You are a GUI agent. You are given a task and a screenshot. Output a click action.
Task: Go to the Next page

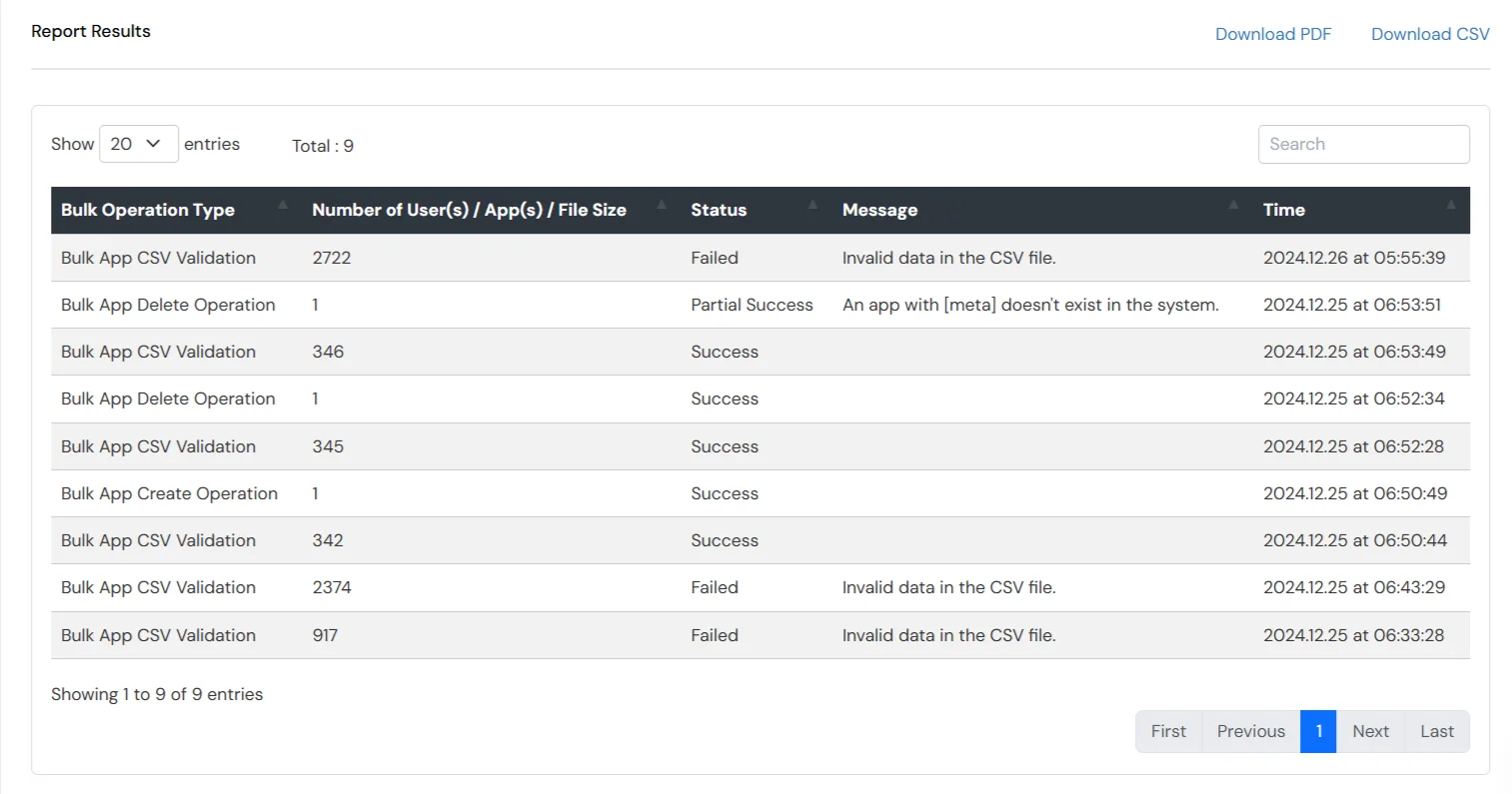[1370, 731]
